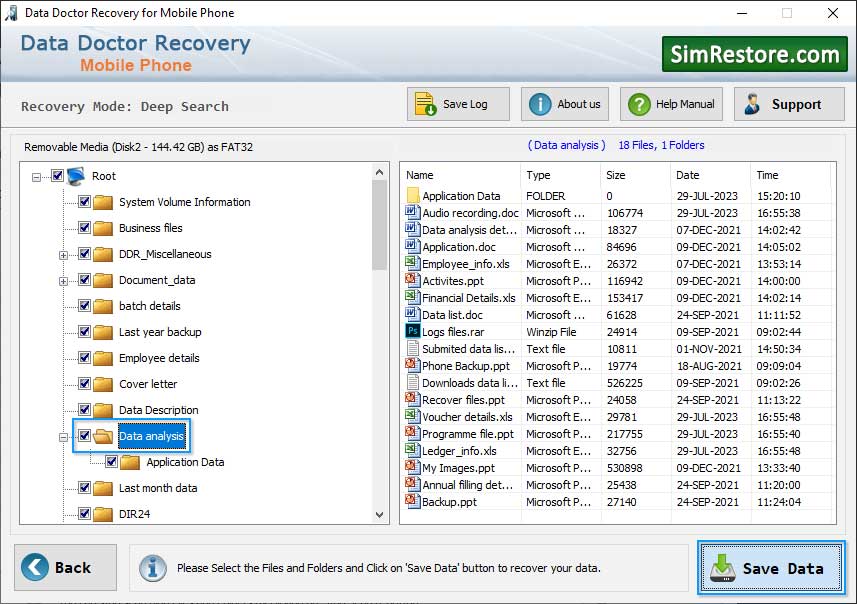The width and height of the screenshot is (857, 604).
Task: Click the Support button
Action: (789, 104)
